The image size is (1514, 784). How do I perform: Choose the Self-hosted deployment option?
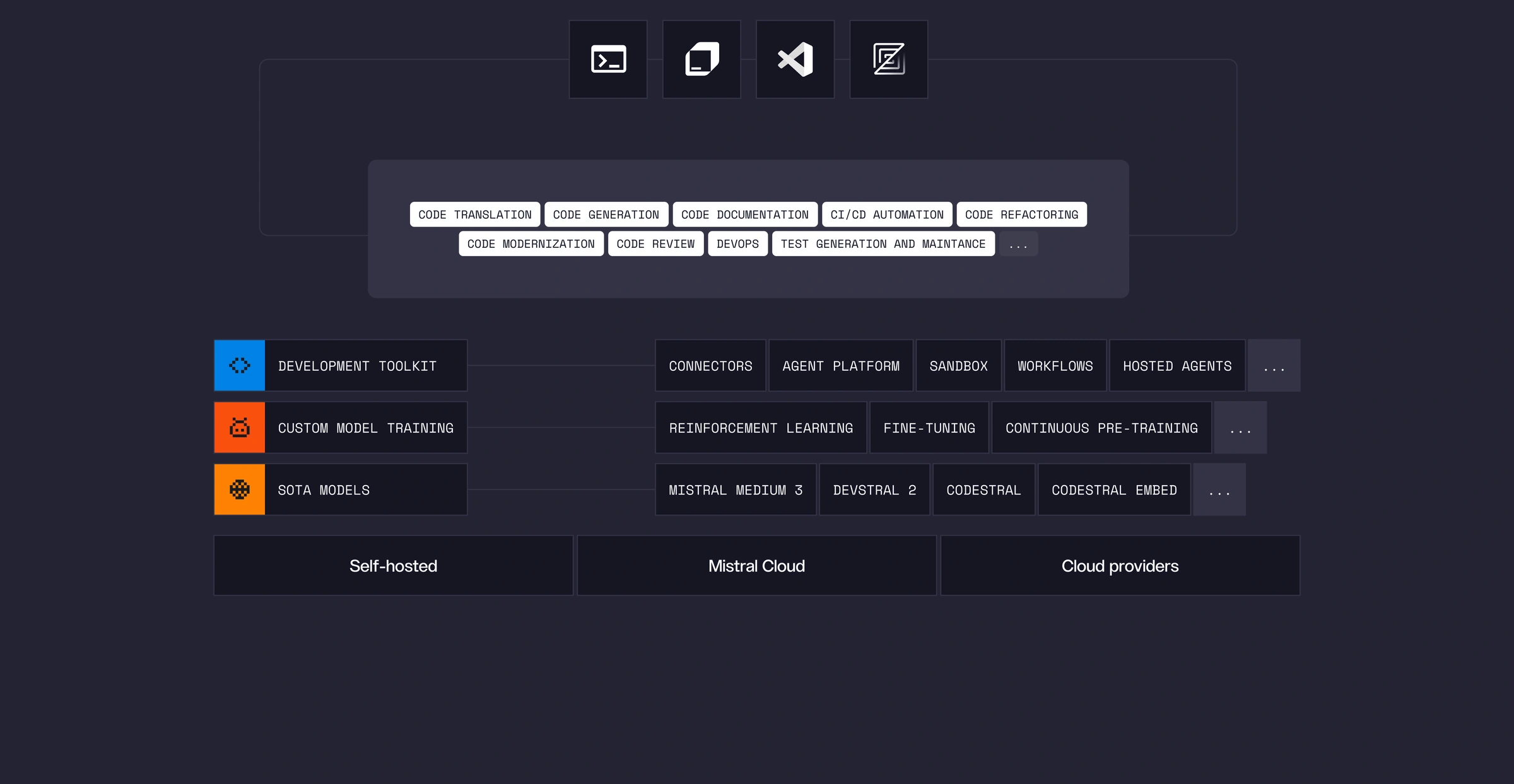393,565
